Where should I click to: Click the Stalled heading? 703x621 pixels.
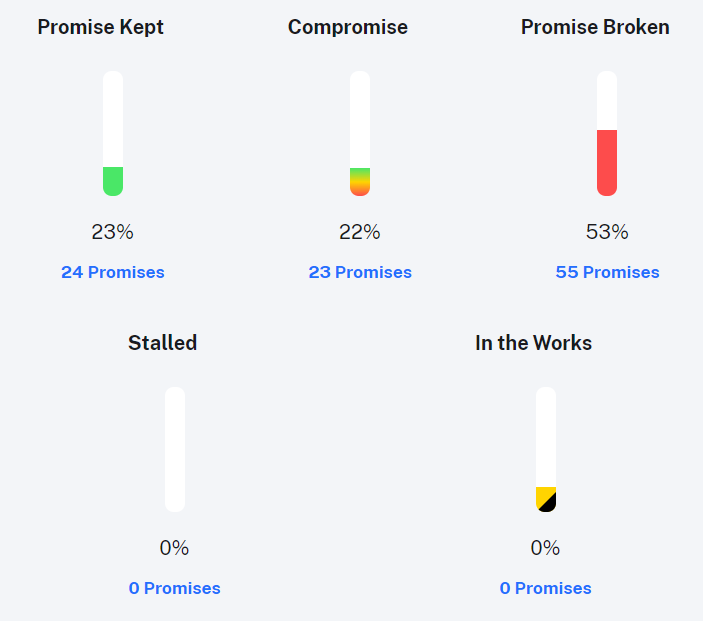click(x=163, y=342)
